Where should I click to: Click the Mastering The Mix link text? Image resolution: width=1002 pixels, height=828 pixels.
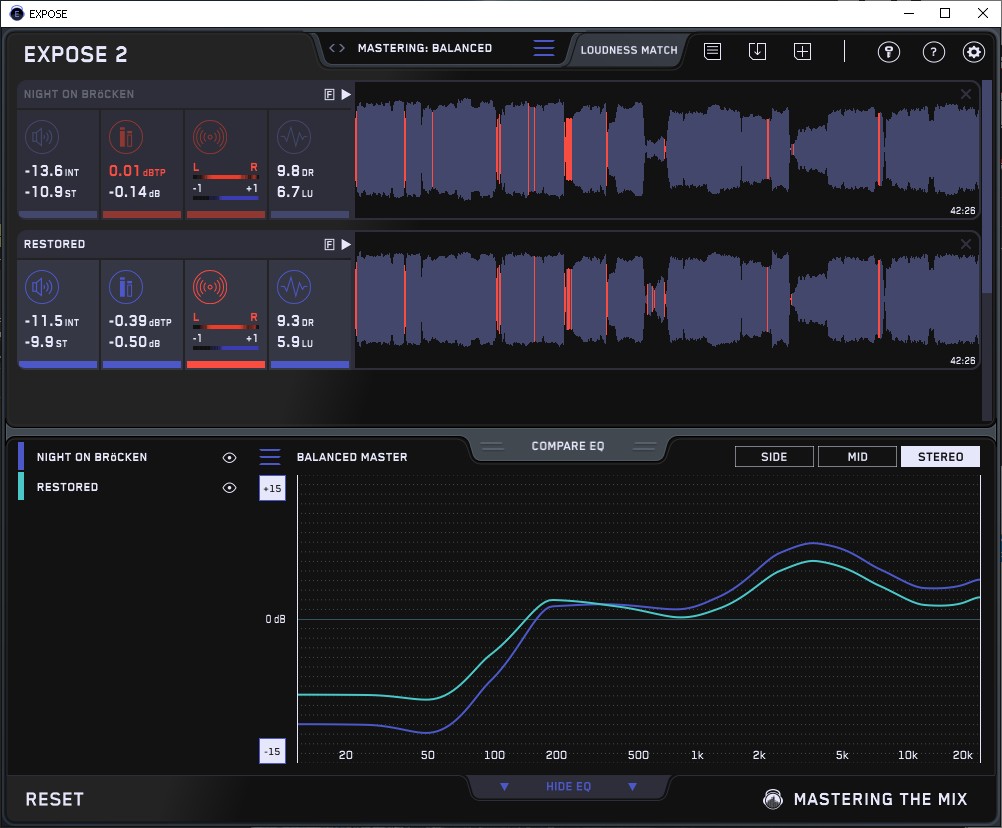(881, 799)
